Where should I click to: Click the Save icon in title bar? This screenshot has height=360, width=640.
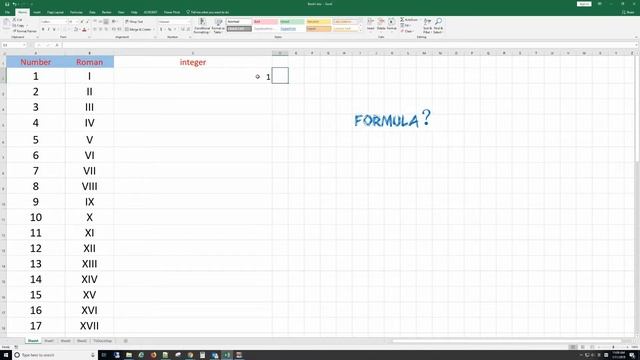pyautogui.click(x=7, y=4)
